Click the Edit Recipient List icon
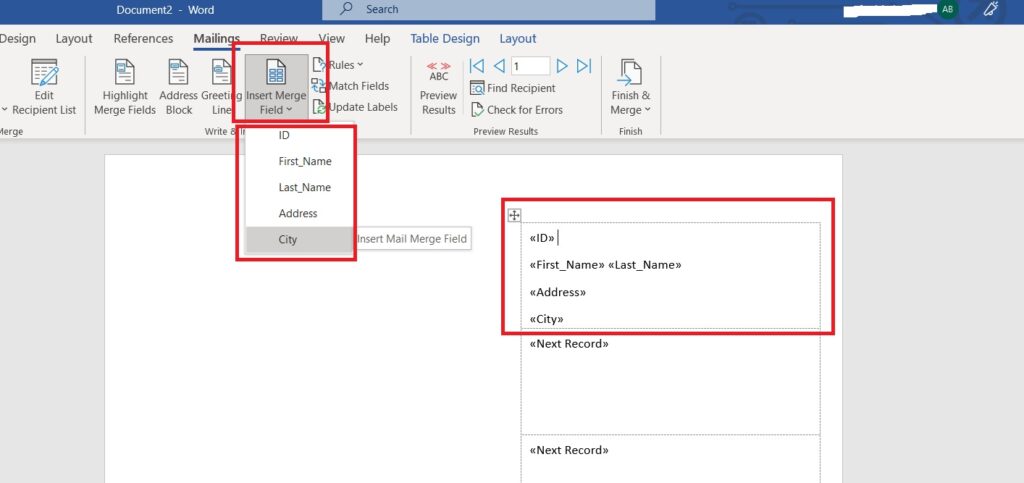 point(44,74)
